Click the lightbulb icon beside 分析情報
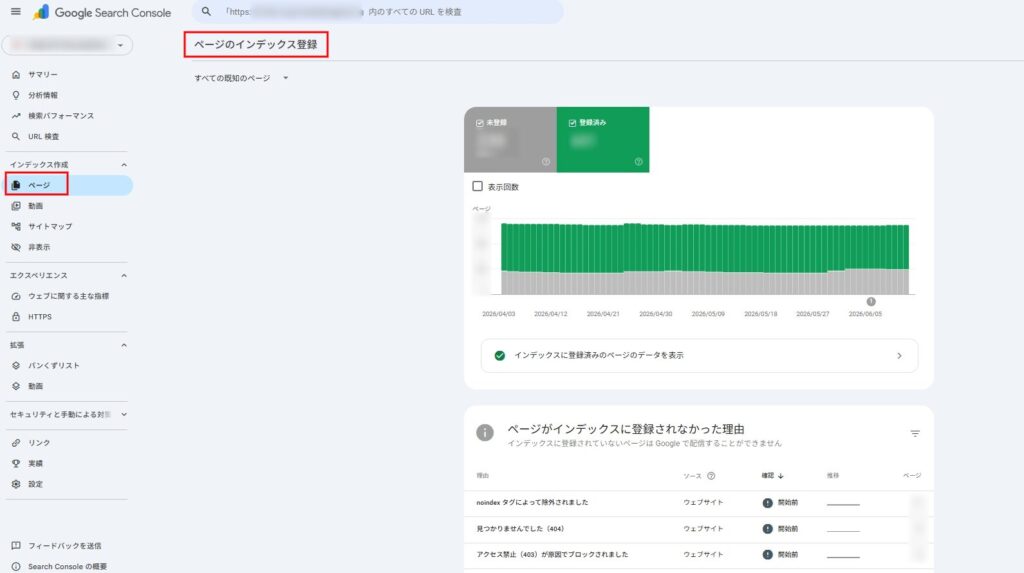 click(x=16, y=95)
